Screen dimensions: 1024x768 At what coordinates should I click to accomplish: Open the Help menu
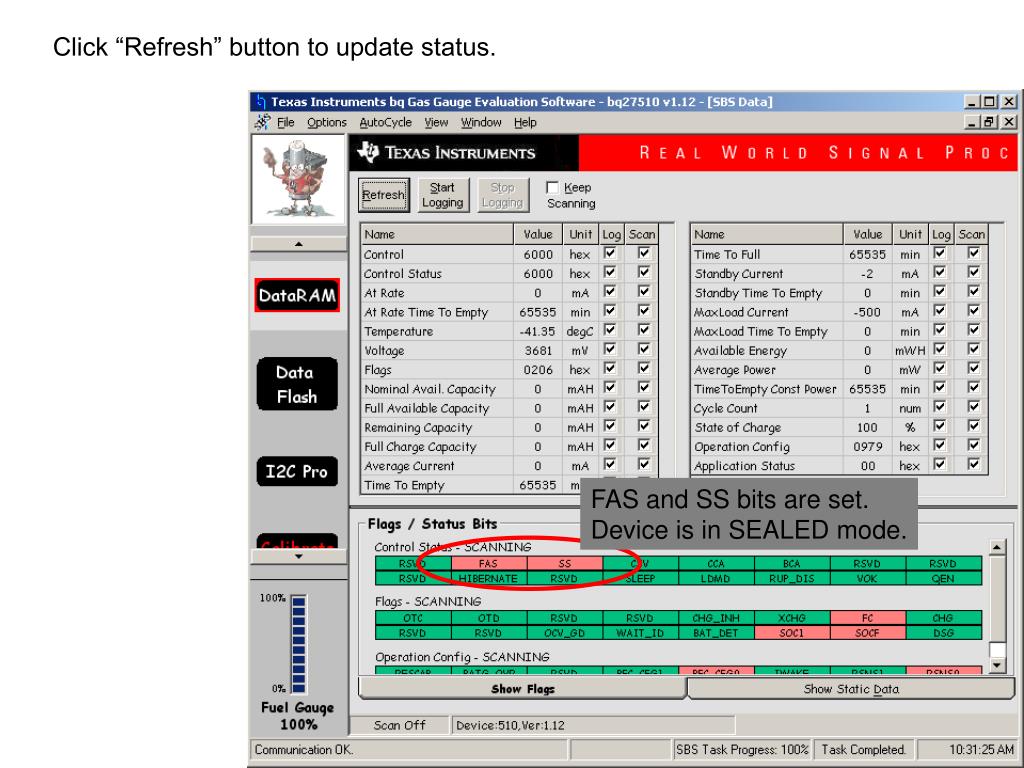pyautogui.click(x=525, y=122)
